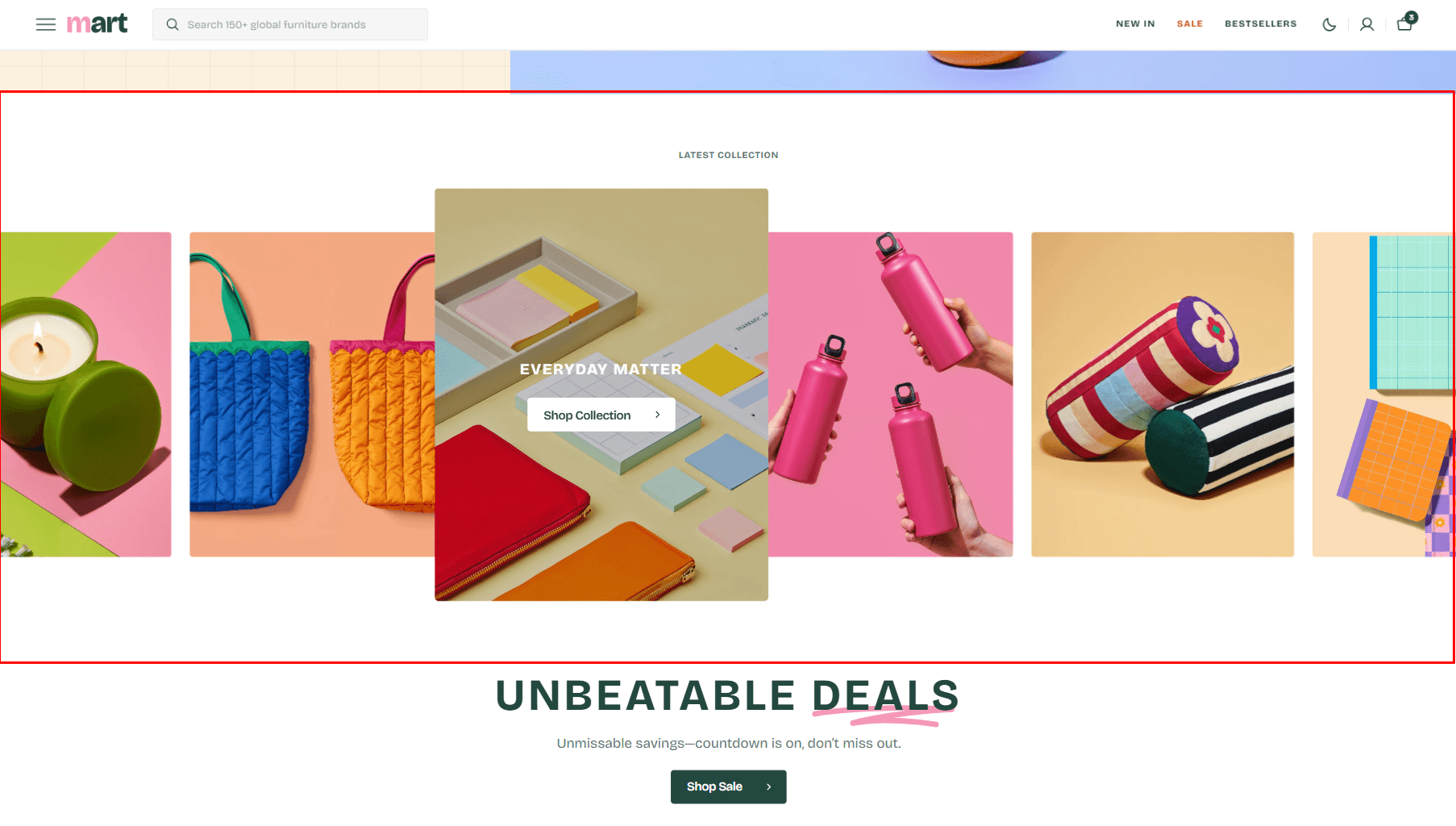
Task: Click the cart item count badge
Action: [1412, 17]
